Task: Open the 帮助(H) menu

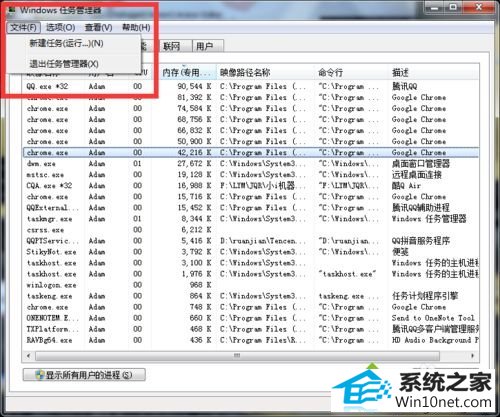Action: pos(136,27)
